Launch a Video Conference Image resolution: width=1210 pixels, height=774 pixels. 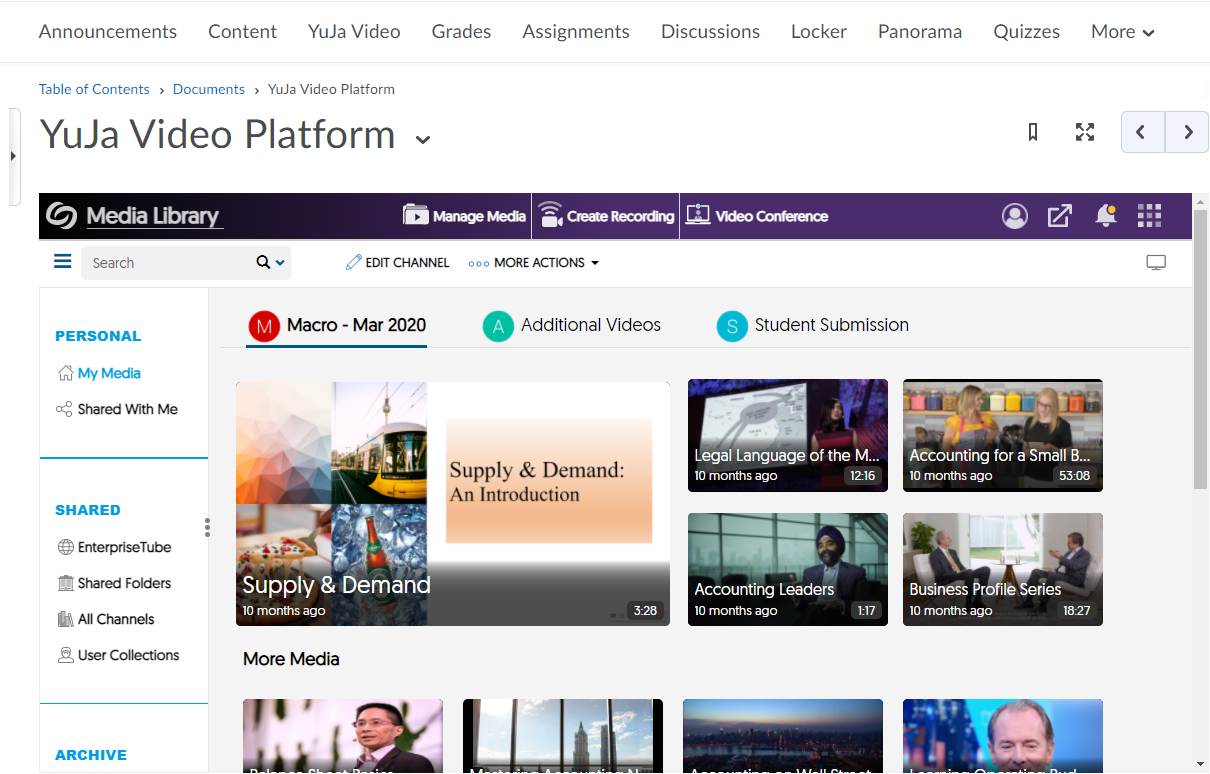757,216
